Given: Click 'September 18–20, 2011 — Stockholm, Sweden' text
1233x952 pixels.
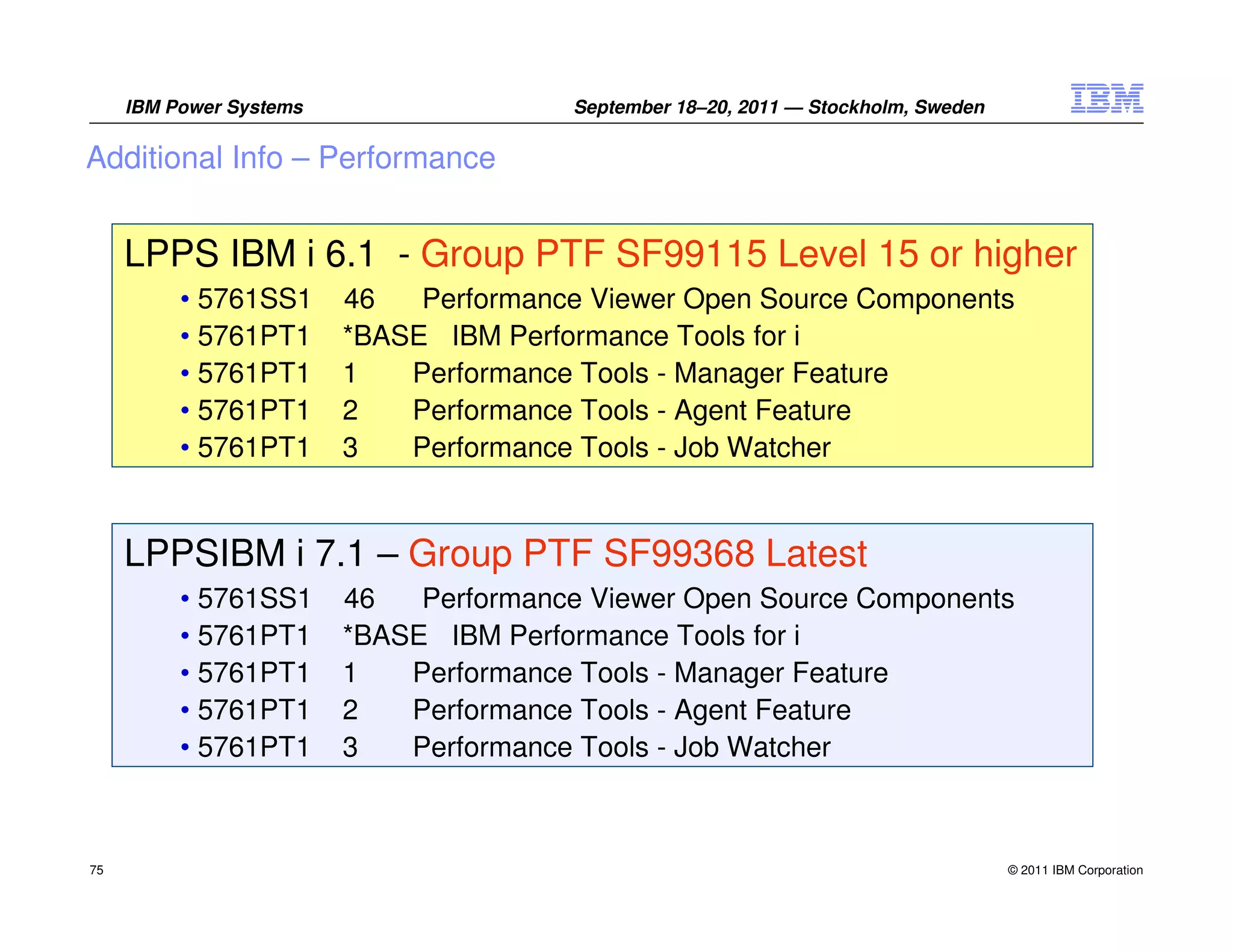Looking at the screenshot, I should pos(779,107).
